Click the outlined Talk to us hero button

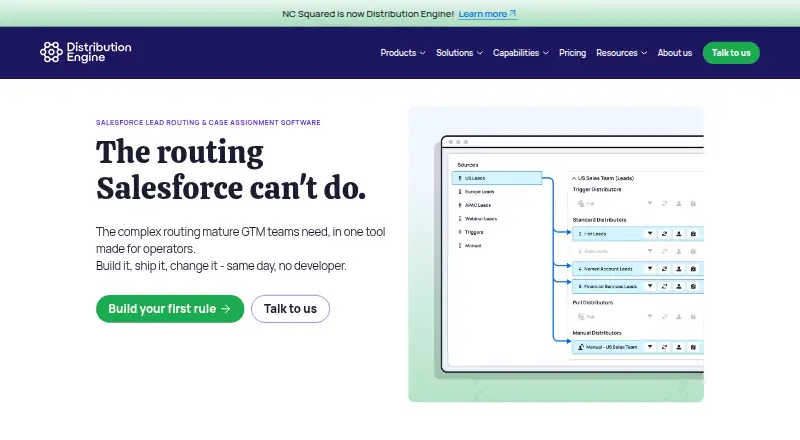point(290,309)
